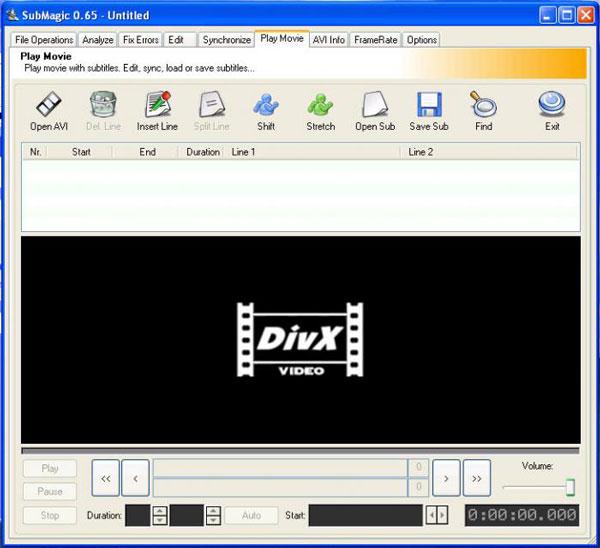Click the 0:00:00.000 time counter display
The image size is (600, 548).
tap(522, 515)
